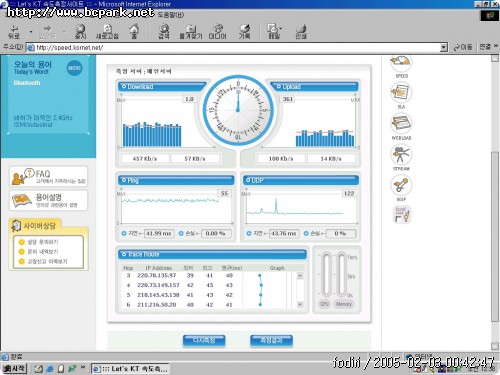
Task: Open the 상담 문의하기 link
Action: [43, 242]
